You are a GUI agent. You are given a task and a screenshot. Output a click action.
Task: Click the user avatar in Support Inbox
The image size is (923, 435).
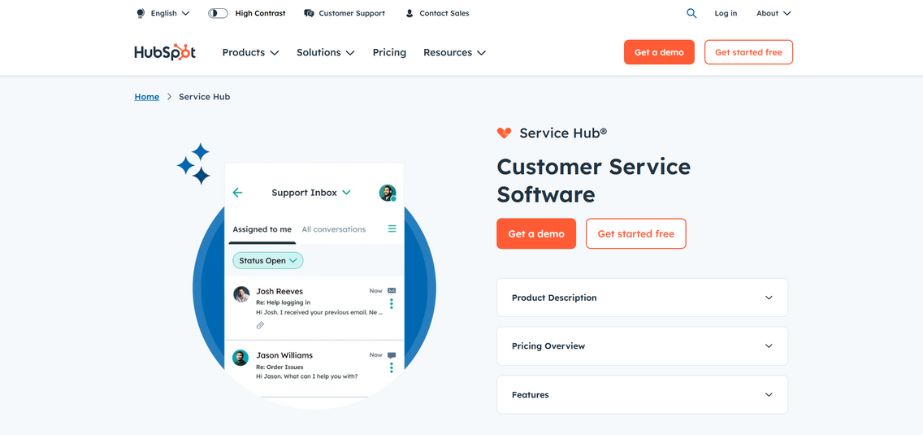[387, 192]
